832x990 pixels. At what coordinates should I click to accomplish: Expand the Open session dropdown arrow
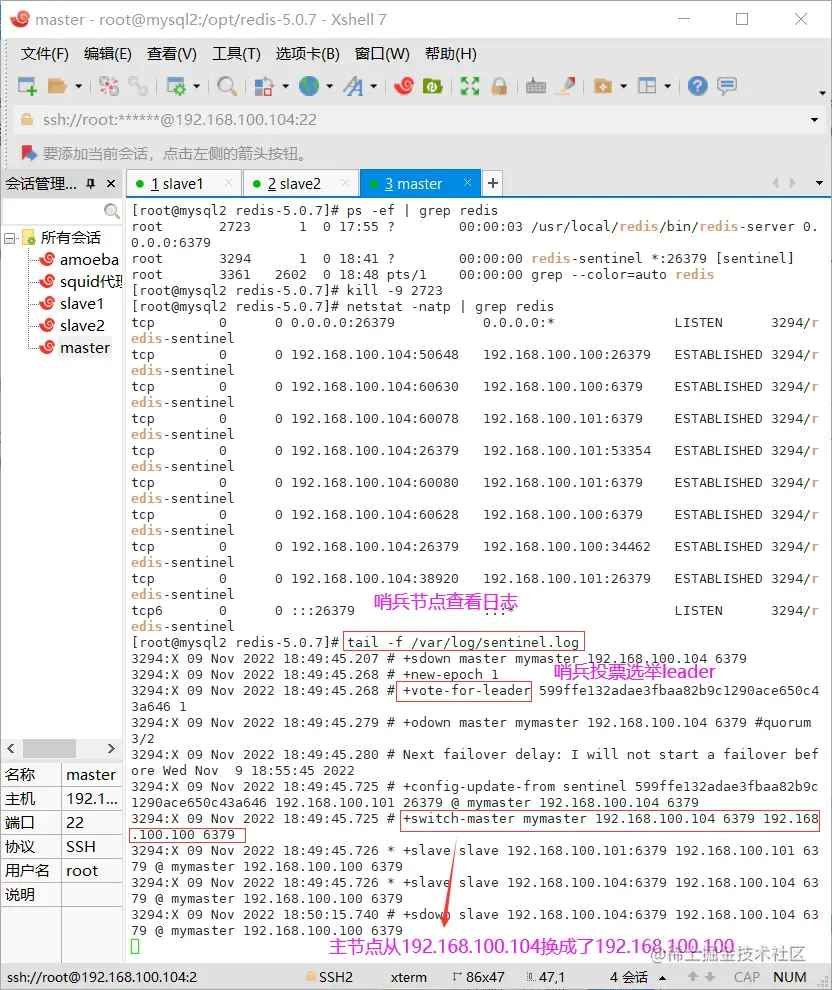point(78,86)
